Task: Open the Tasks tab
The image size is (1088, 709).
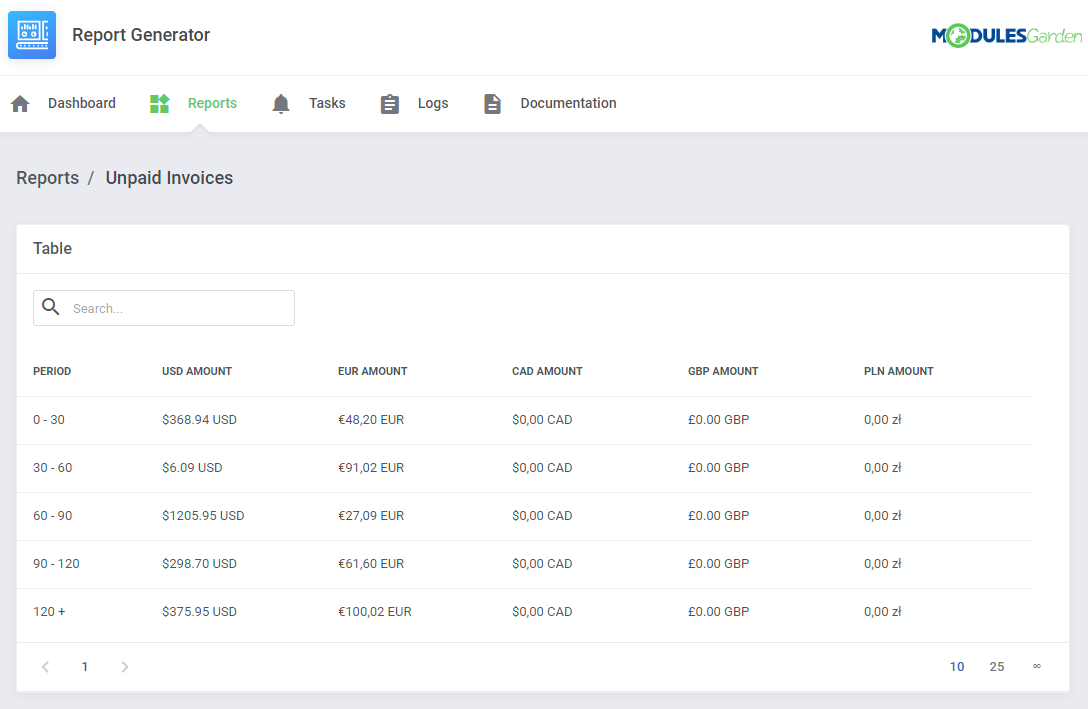Action: click(327, 103)
